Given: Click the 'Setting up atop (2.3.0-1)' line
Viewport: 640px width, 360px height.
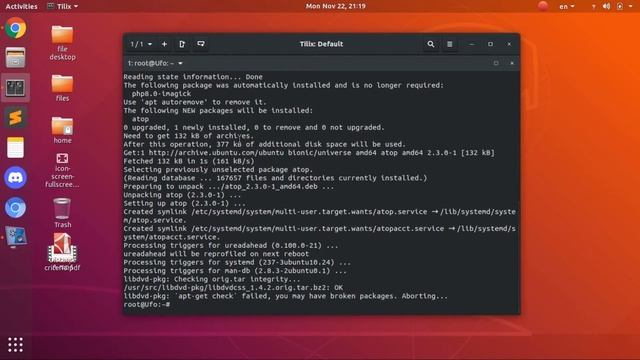Looking at the screenshot, I should click(x=184, y=203).
